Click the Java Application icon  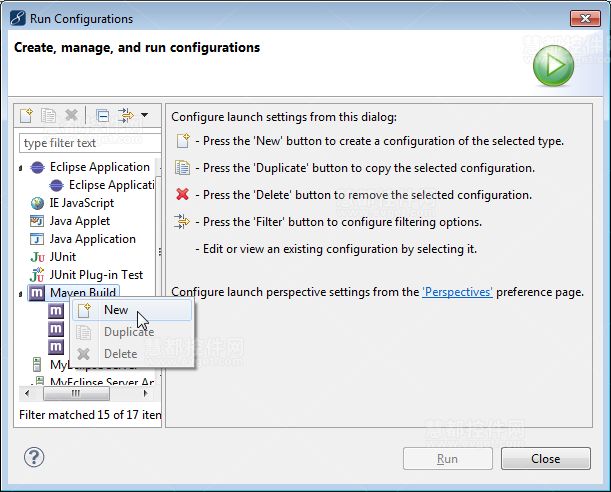tap(37, 239)
